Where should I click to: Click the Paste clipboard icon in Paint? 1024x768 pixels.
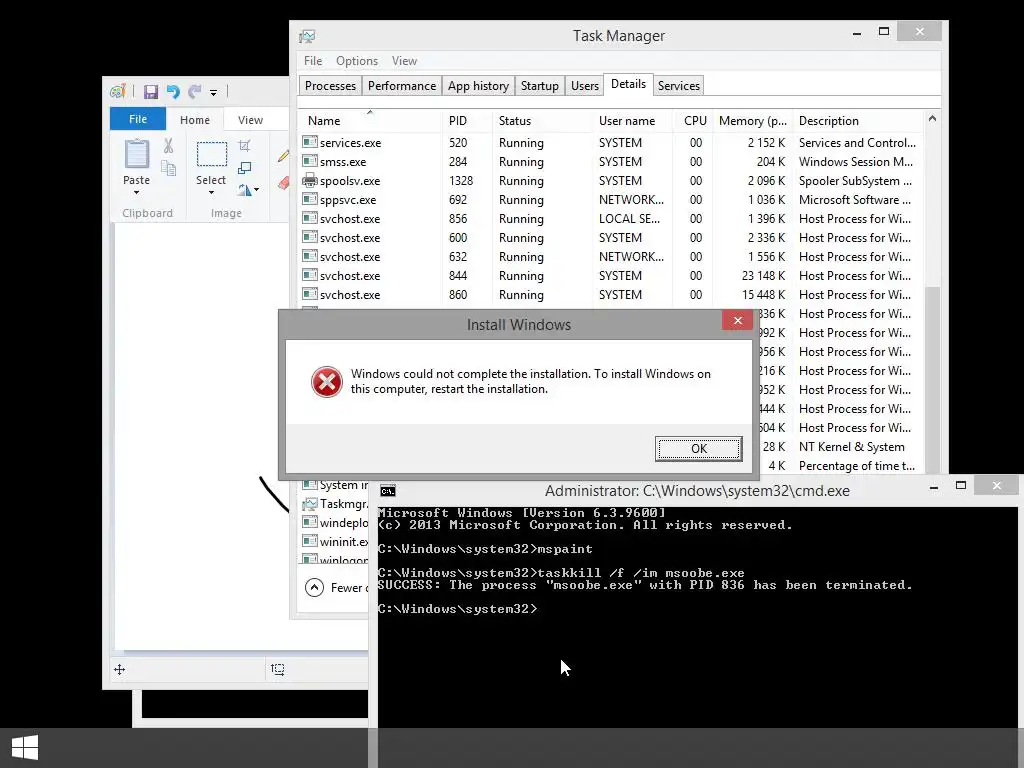coord(136,154)
